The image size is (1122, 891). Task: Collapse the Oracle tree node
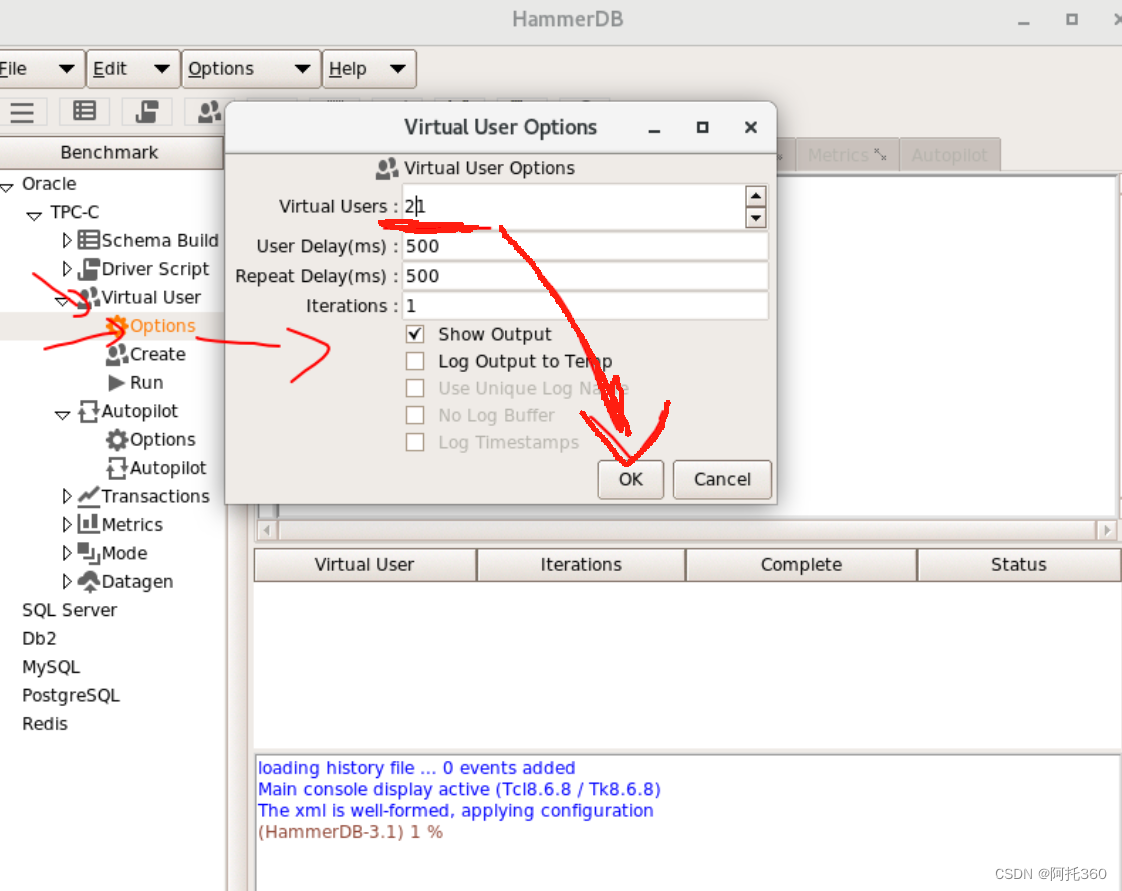(x=7, y=187)
